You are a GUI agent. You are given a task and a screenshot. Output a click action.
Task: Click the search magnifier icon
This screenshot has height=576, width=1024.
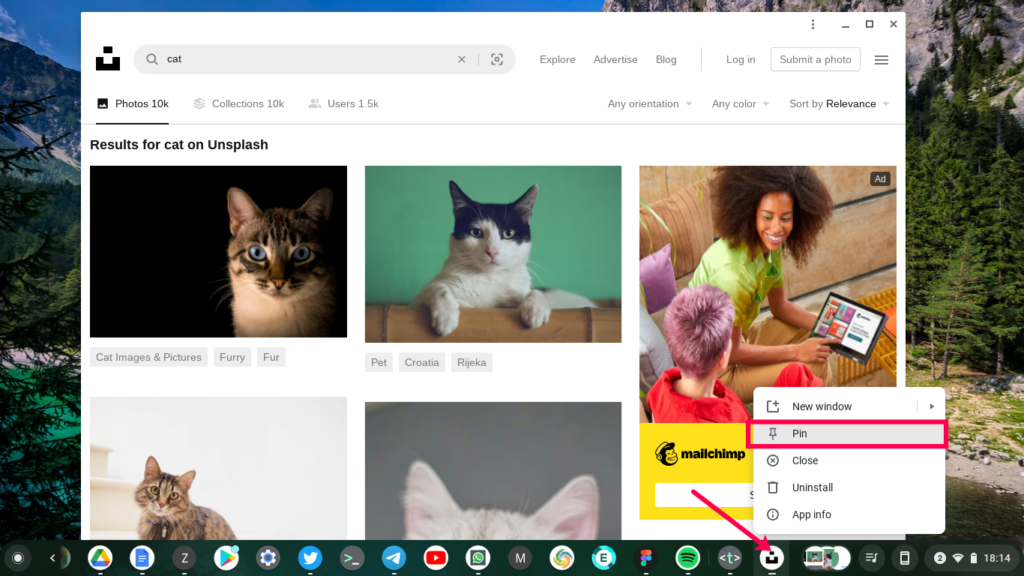(152, 59)
